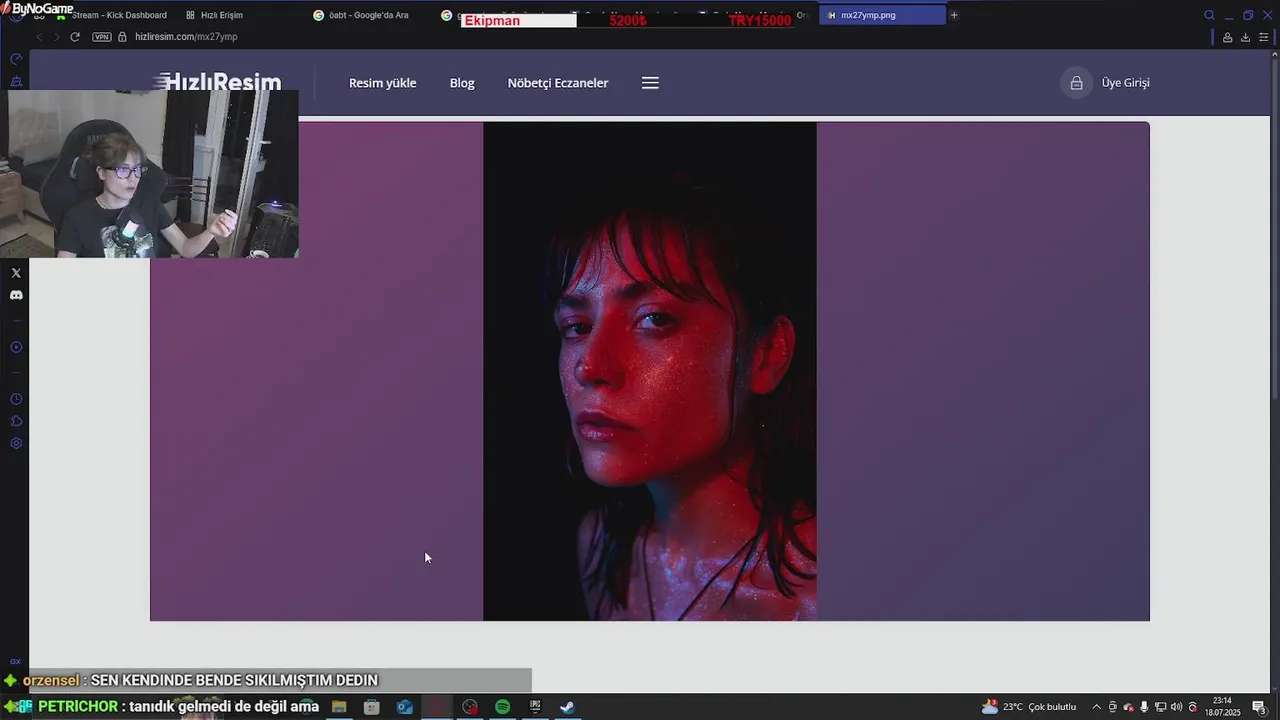Screen dimensions: 1280x720
Task: Open sidebar settings gear icon
Action: (x=16, y=443)
